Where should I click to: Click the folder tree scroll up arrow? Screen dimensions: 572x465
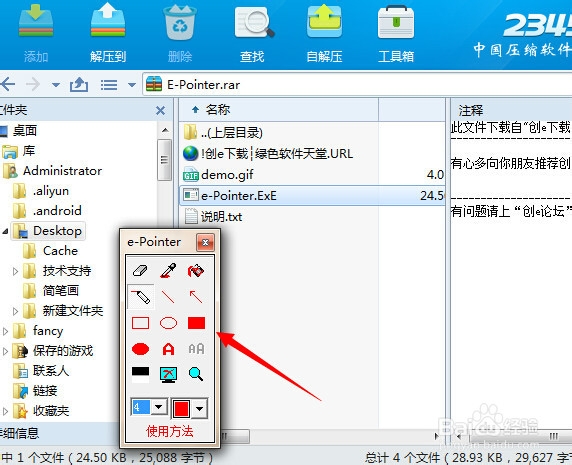[x=165, y=130]
